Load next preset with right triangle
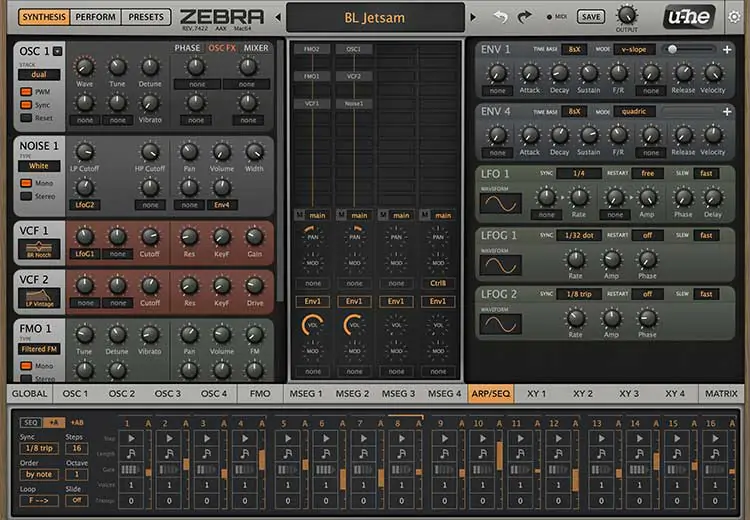Viewport: 750px width, 520px height. coord(473,18)
